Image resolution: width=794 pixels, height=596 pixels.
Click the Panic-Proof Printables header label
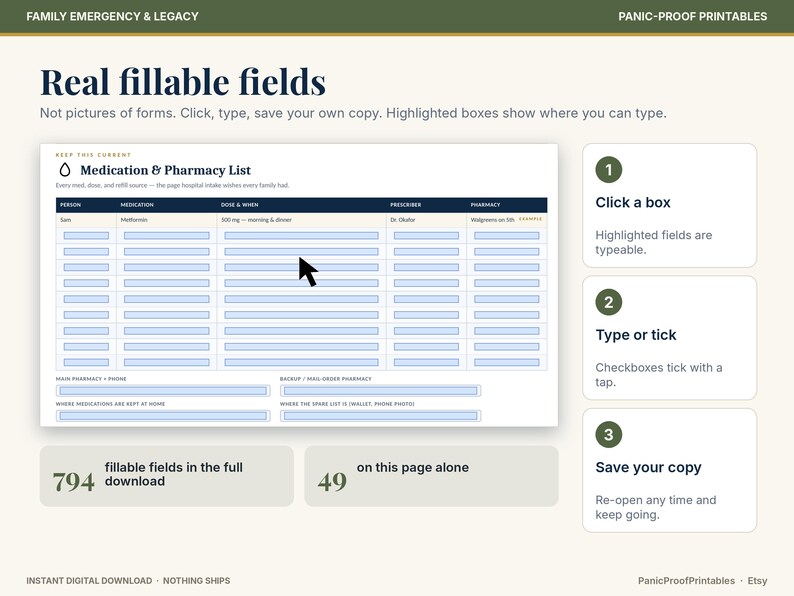pos(692,16)
